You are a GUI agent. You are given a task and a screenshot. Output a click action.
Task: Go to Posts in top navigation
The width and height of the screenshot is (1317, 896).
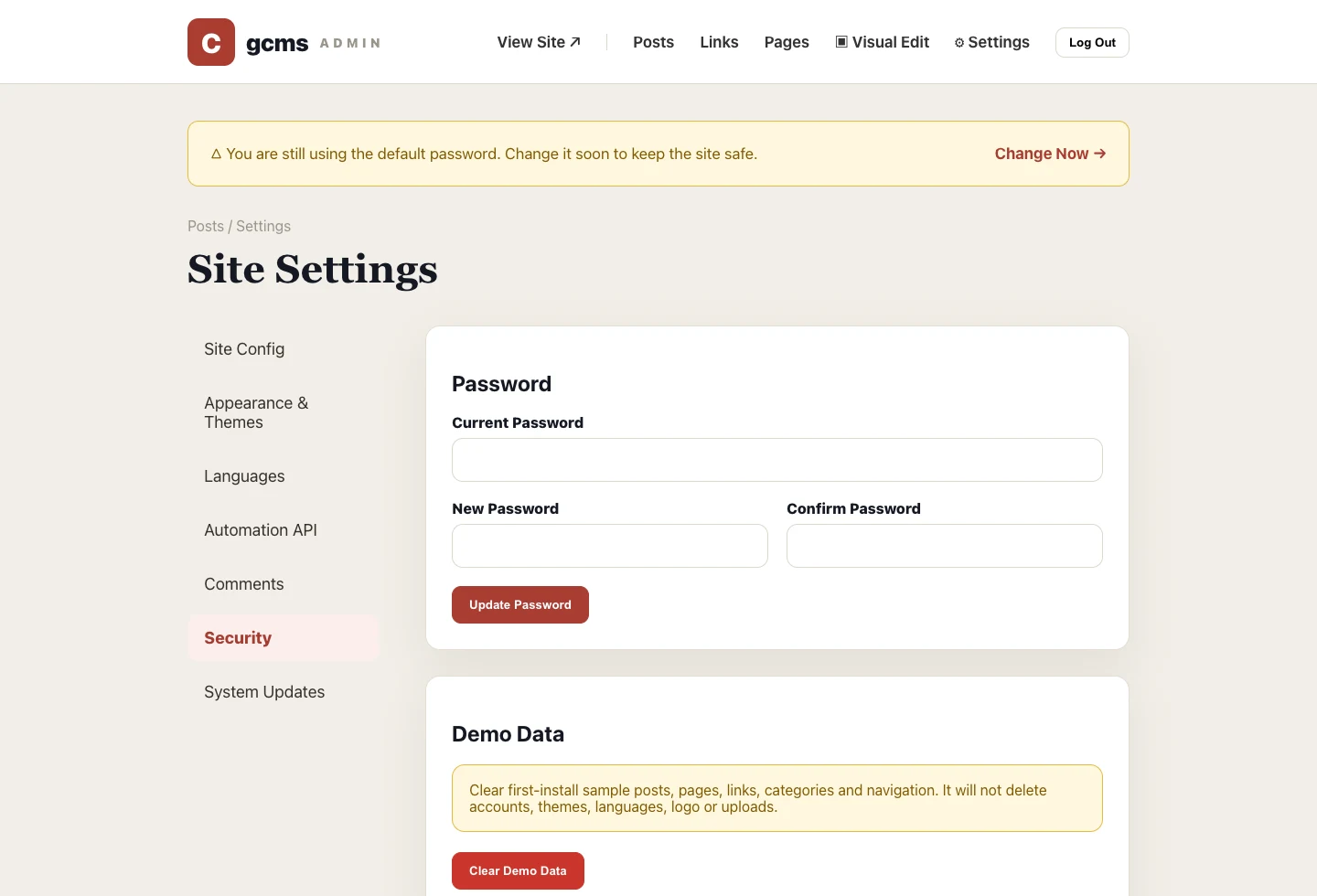pyautogui.click(x=653, y=42)
